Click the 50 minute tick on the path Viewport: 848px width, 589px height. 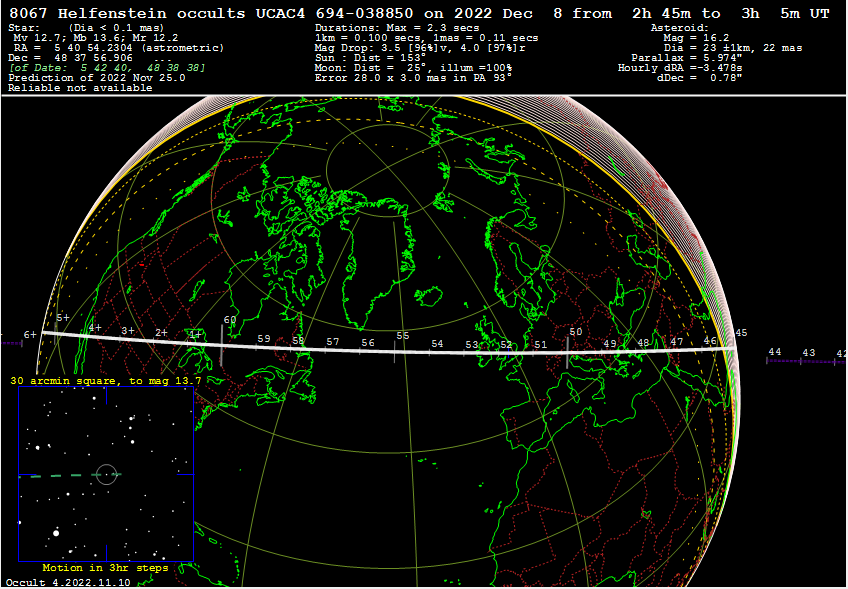[575, 332]
